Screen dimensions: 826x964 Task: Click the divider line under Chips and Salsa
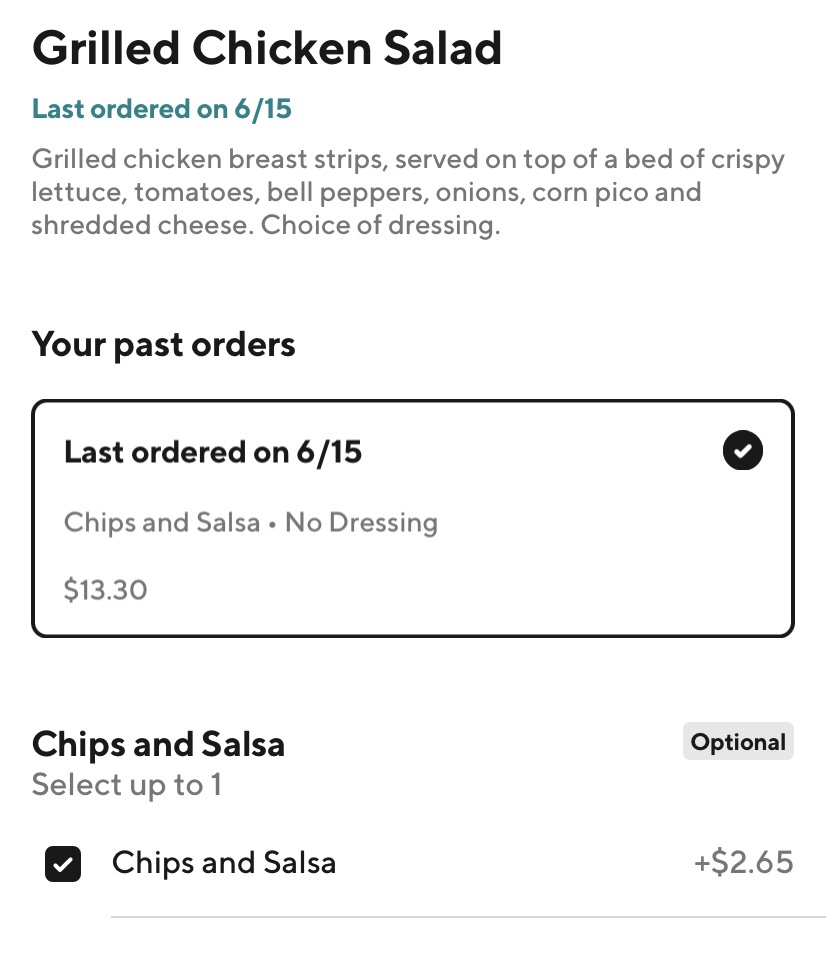click(x=467, y=916)
